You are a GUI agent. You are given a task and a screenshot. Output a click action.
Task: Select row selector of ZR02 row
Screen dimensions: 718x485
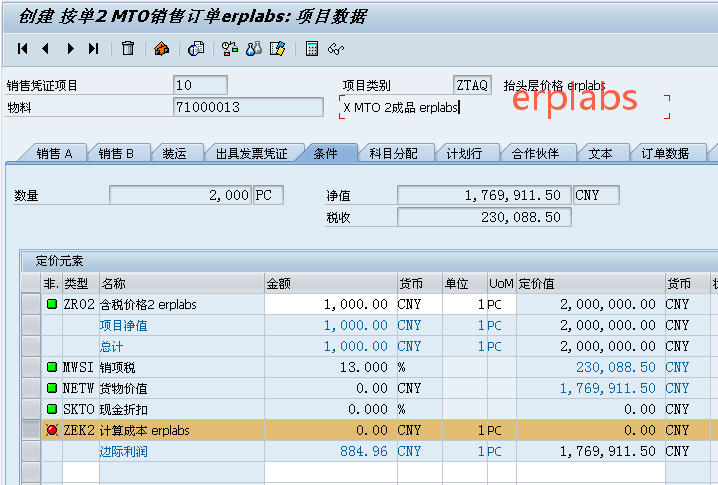[x=31, y=304]
